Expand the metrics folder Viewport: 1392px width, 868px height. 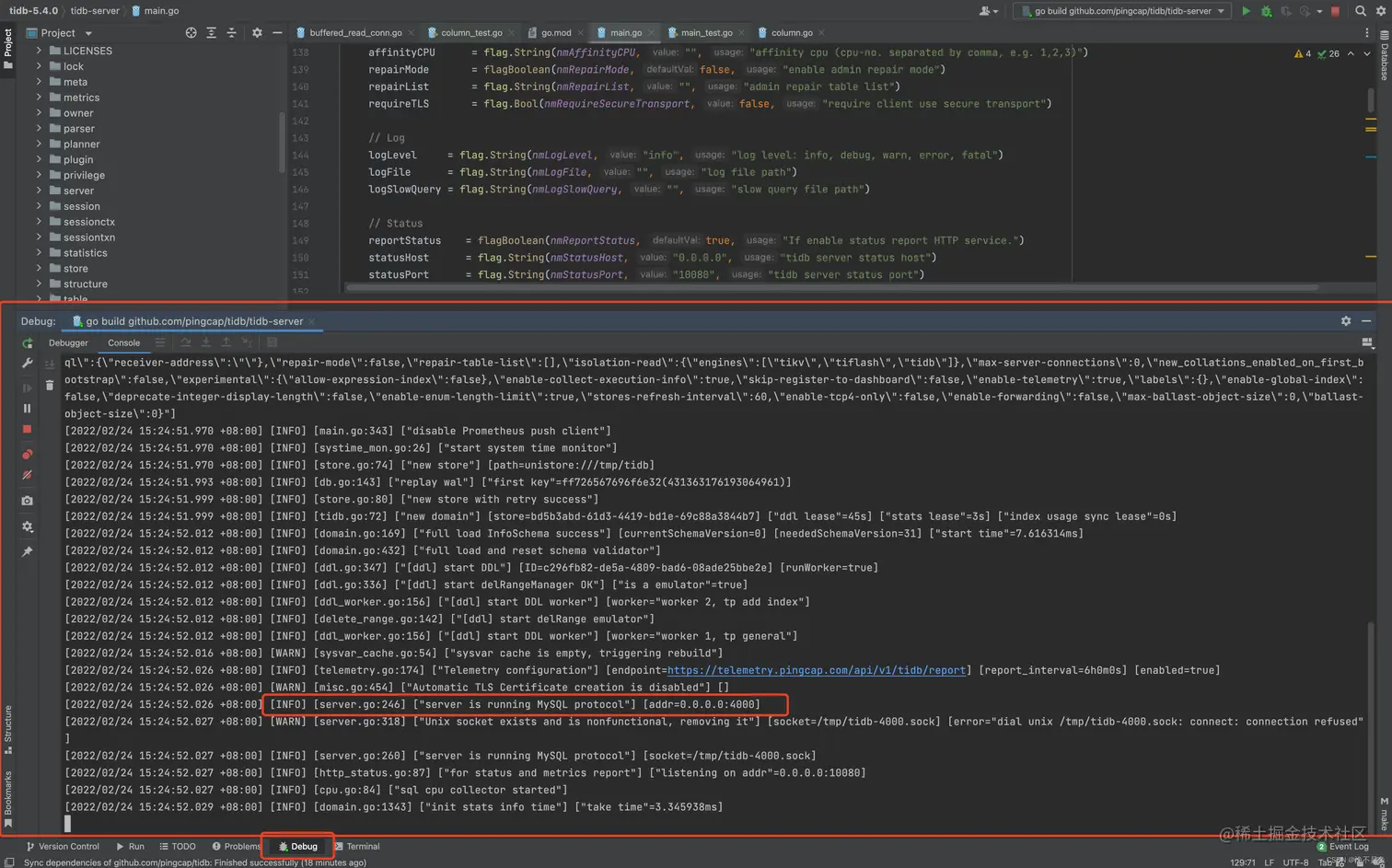click(39, 98)
